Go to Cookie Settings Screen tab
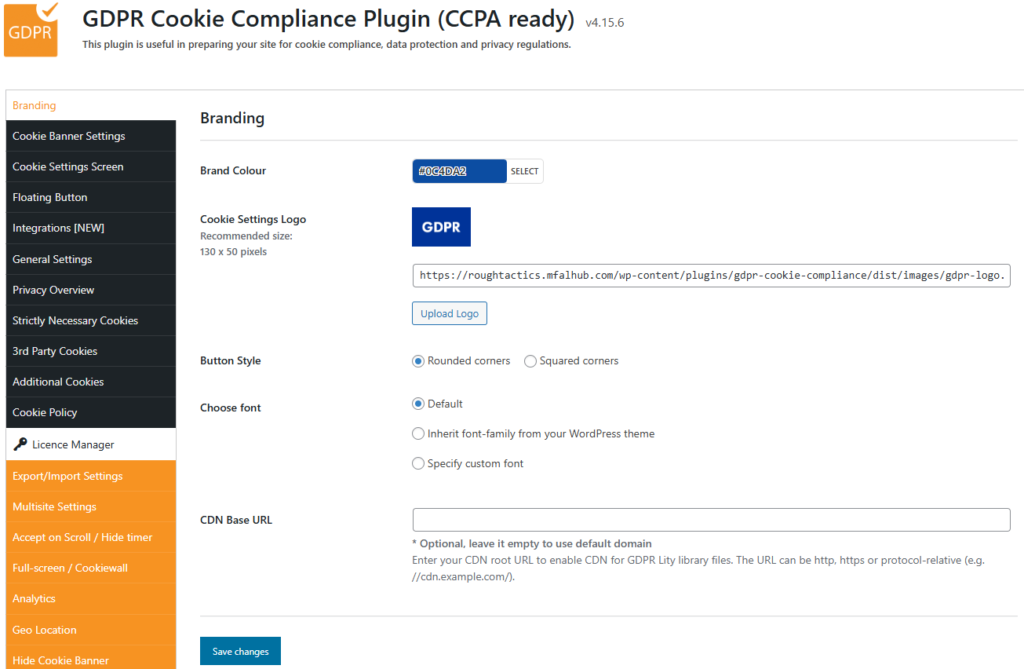The height and width of the screenshot is (669, 1024). (x=91, y=167)
